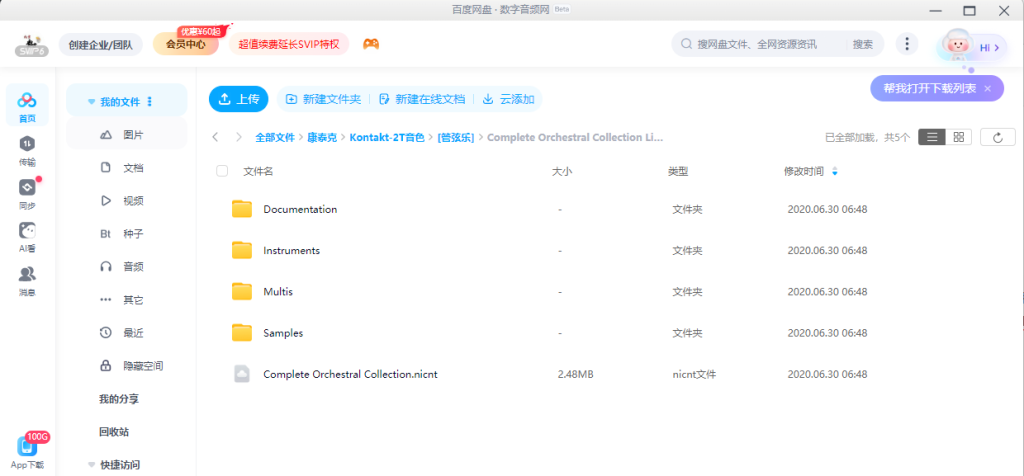
Task: Click the nicnt文件 type cell
Action: pyautogui.click(x=694, y=374)
